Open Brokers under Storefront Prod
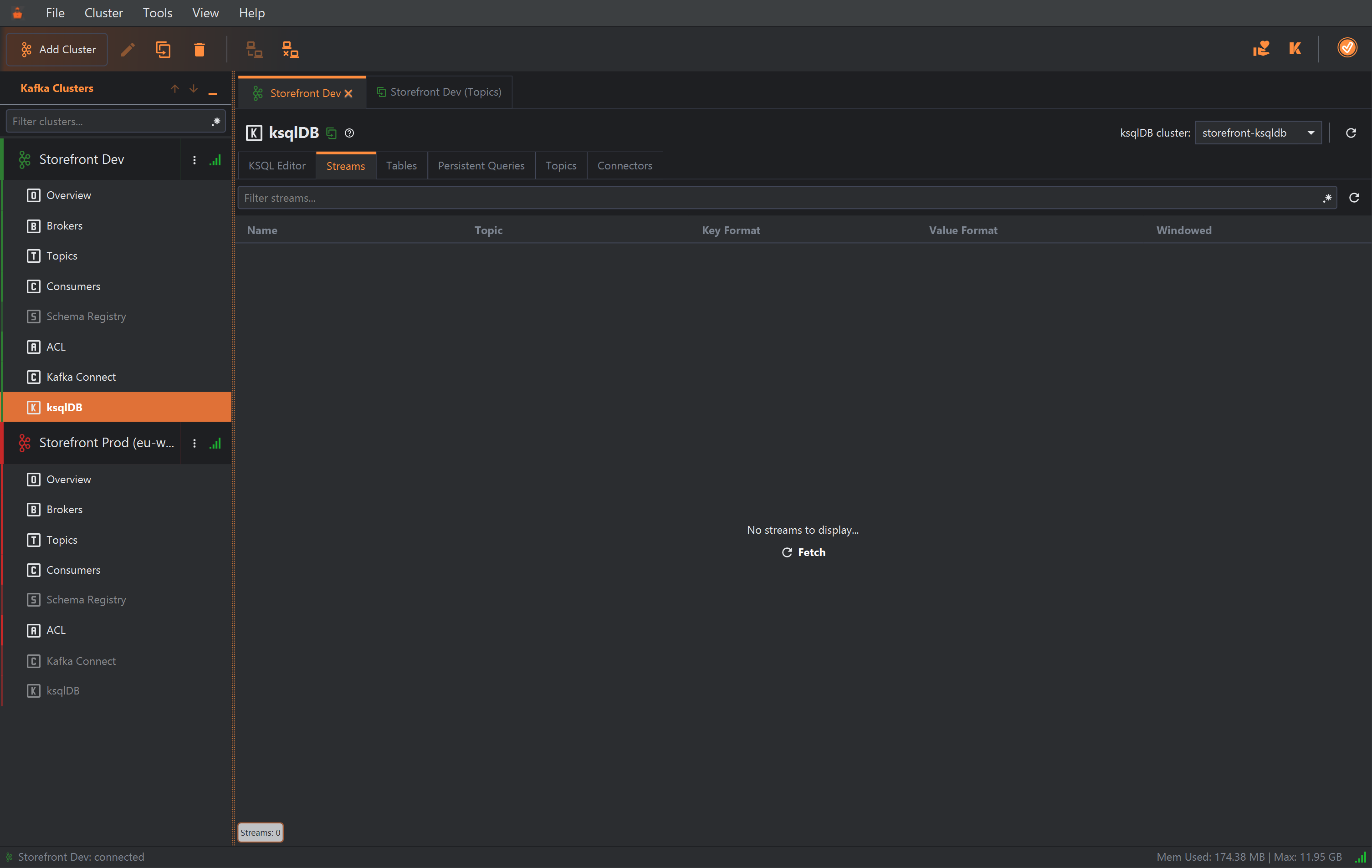 coord(117,509)
